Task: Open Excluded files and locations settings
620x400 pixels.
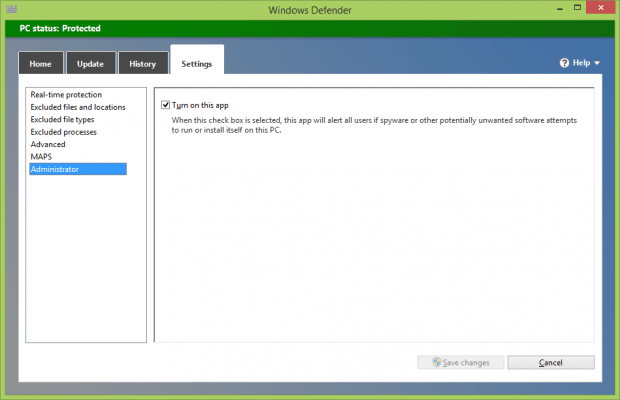Action: (78, 107)
